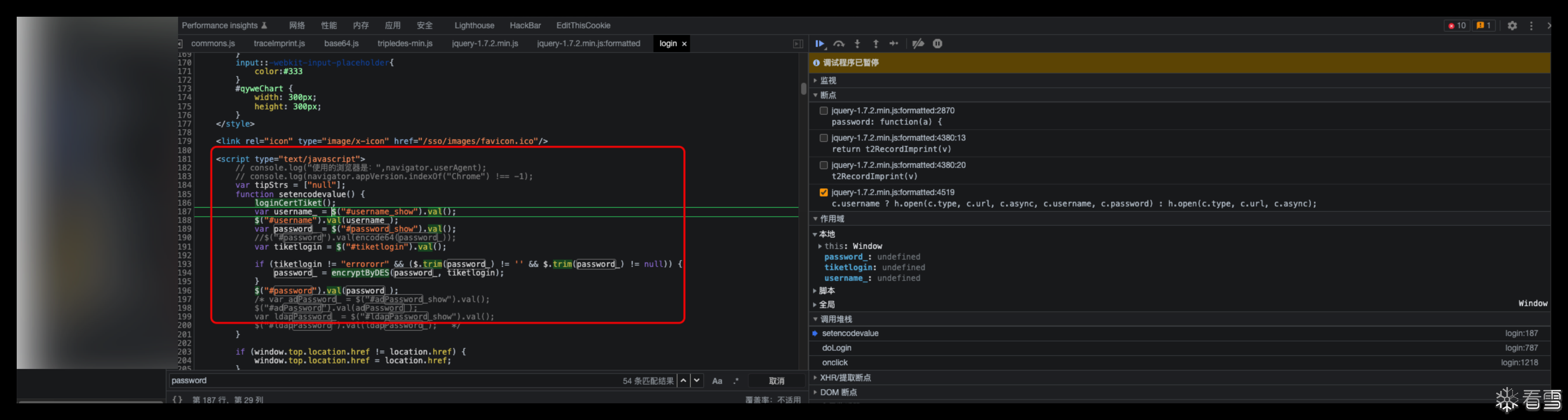This screenshot has height=420, width=1568.
Task: Expand DOM 断点 section
Action: [x=816, y=393]
